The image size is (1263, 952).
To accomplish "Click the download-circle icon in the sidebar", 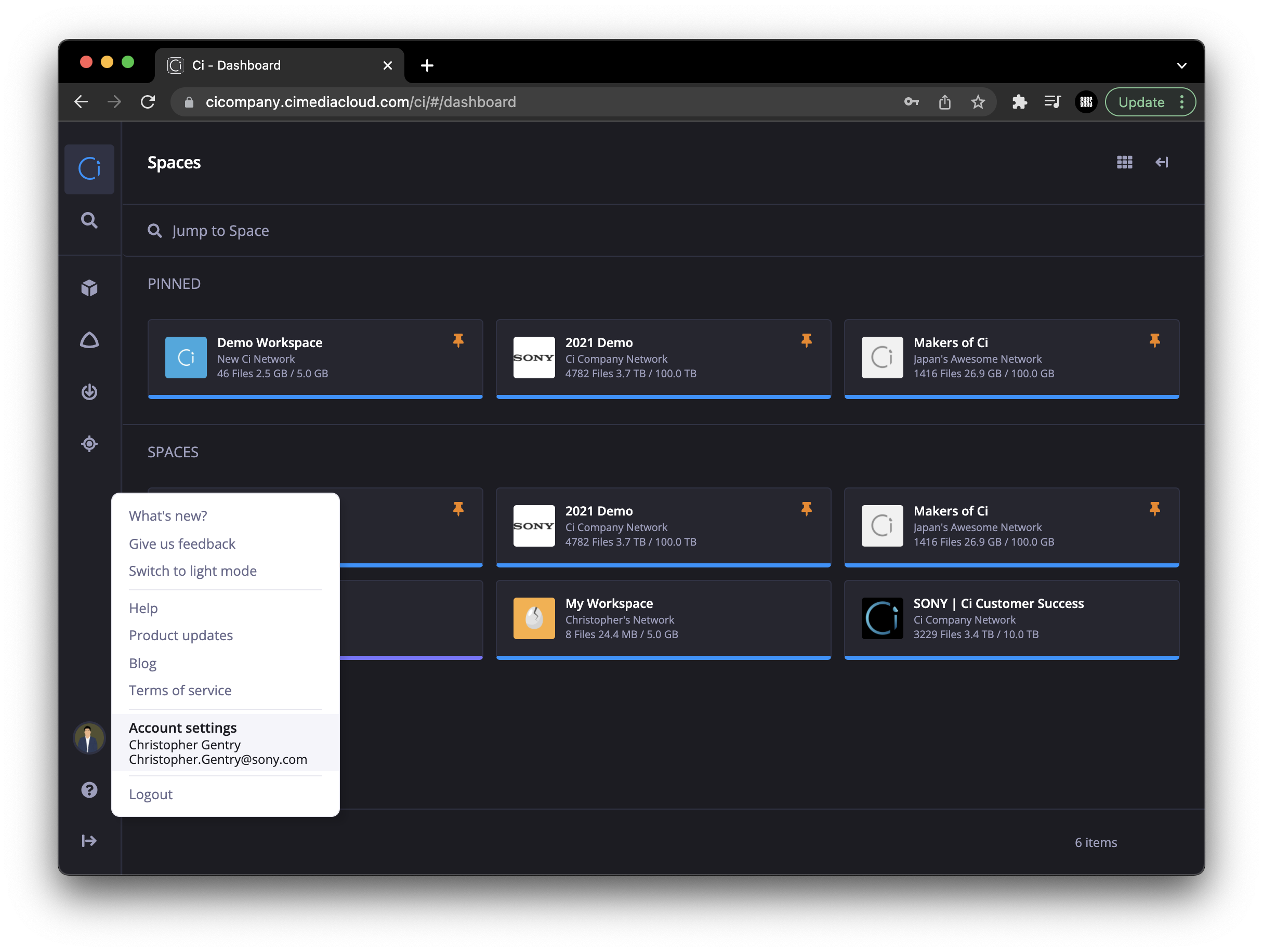I will click(x=89, y=392).
